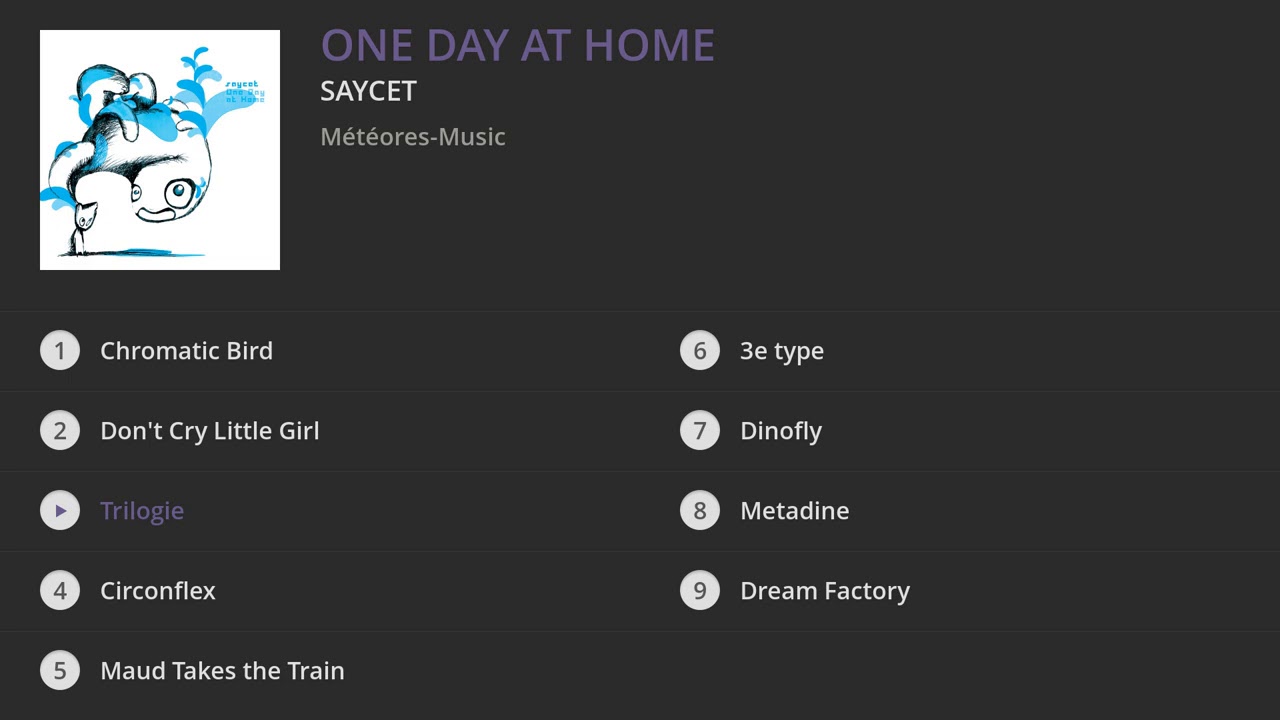Select the highlighted Trilogie track title
The image size is (1280, 720).
click(142, 511)
